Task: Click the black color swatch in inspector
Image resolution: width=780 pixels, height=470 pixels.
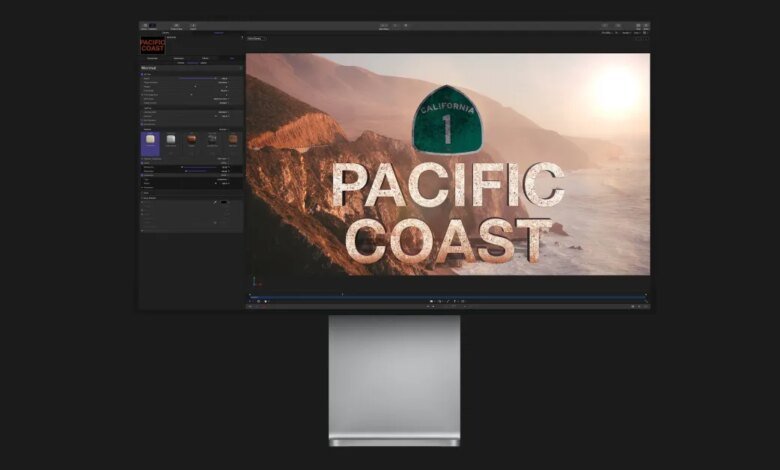Action: [x=225, y=201]
